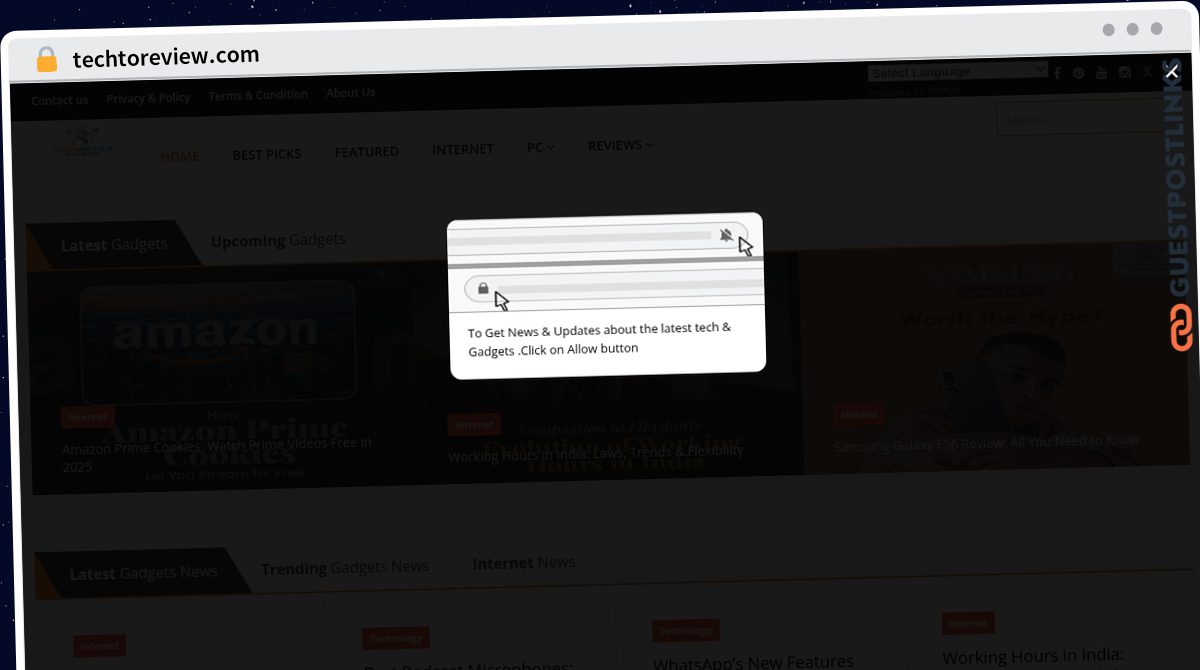Click Technology tag above Best Podcast Microphones

pos(397,638)
